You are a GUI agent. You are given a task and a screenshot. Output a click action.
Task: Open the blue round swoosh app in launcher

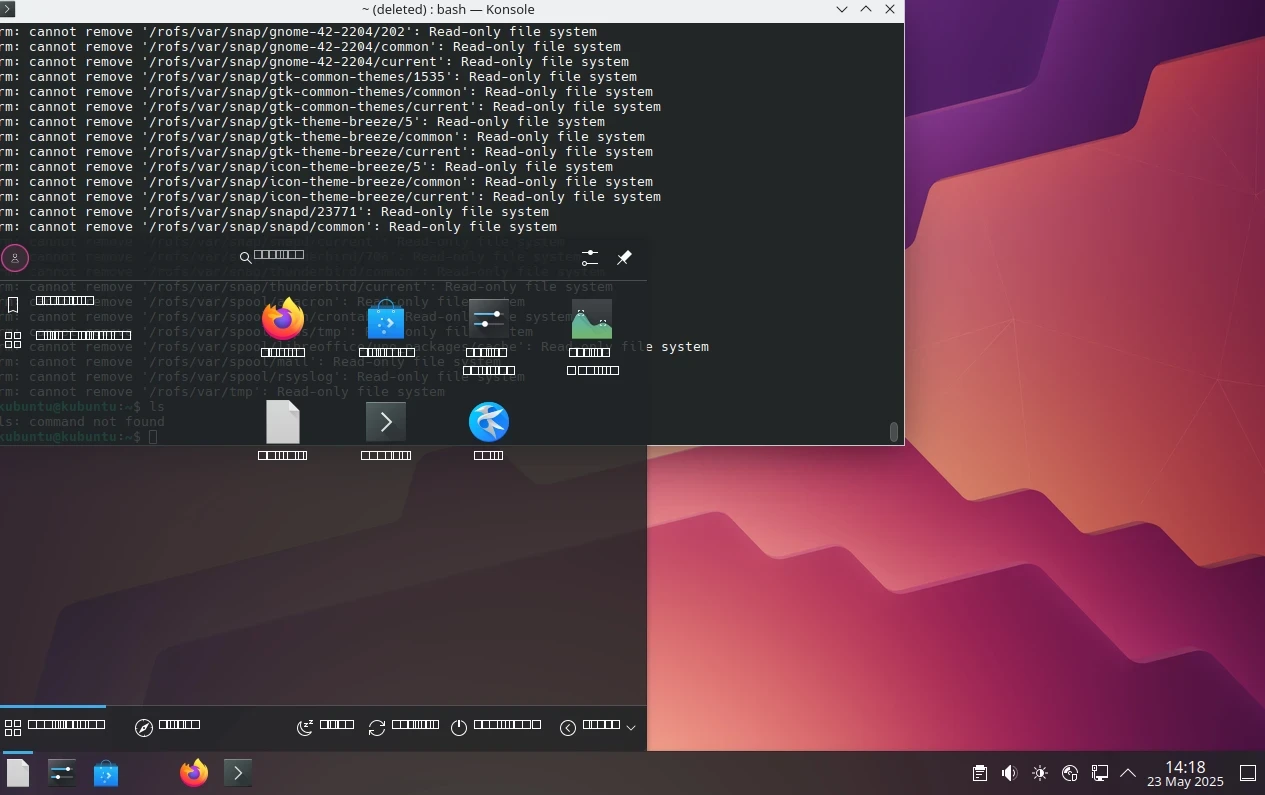pos(489,430)
